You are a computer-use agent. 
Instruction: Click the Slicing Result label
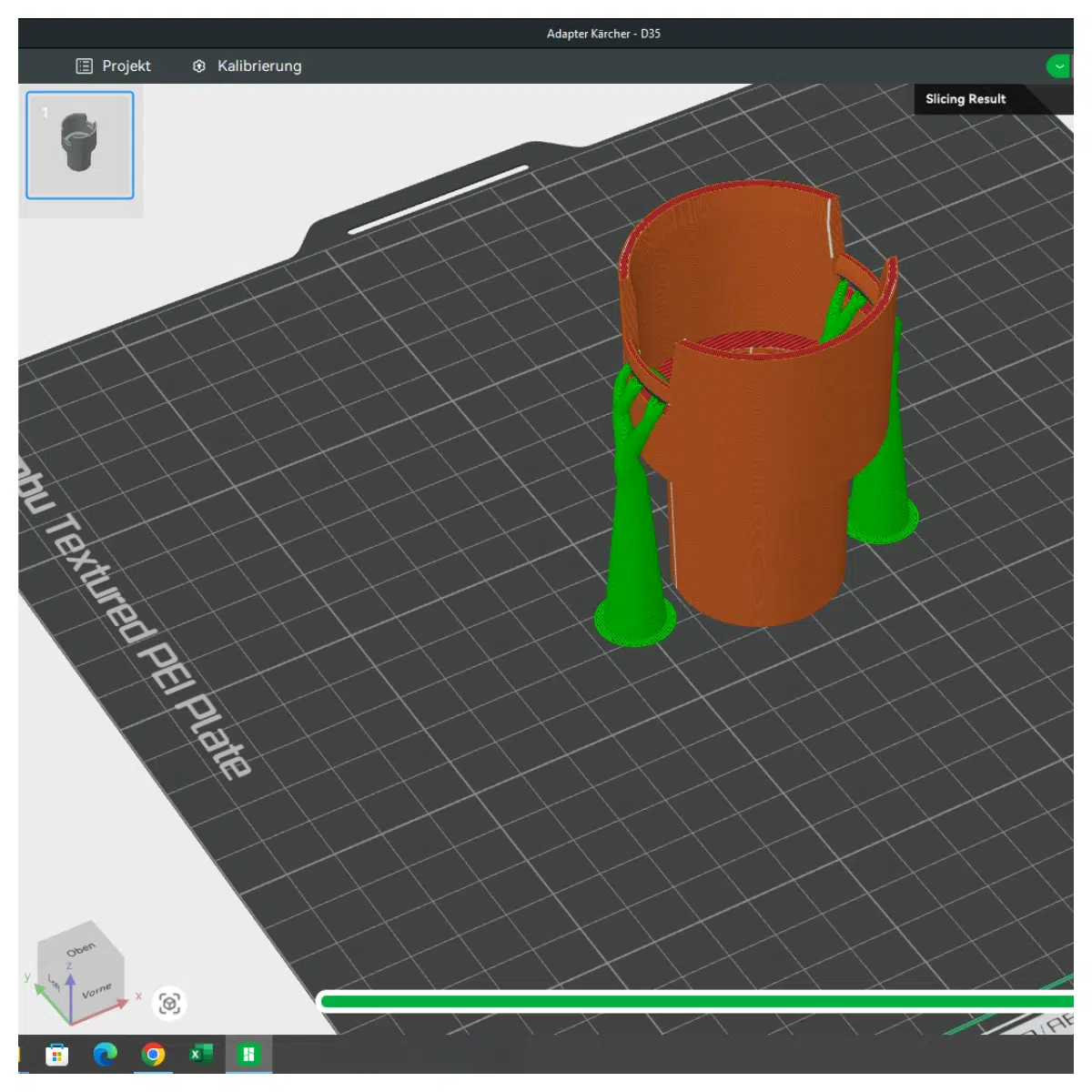(x=966, y=99)
